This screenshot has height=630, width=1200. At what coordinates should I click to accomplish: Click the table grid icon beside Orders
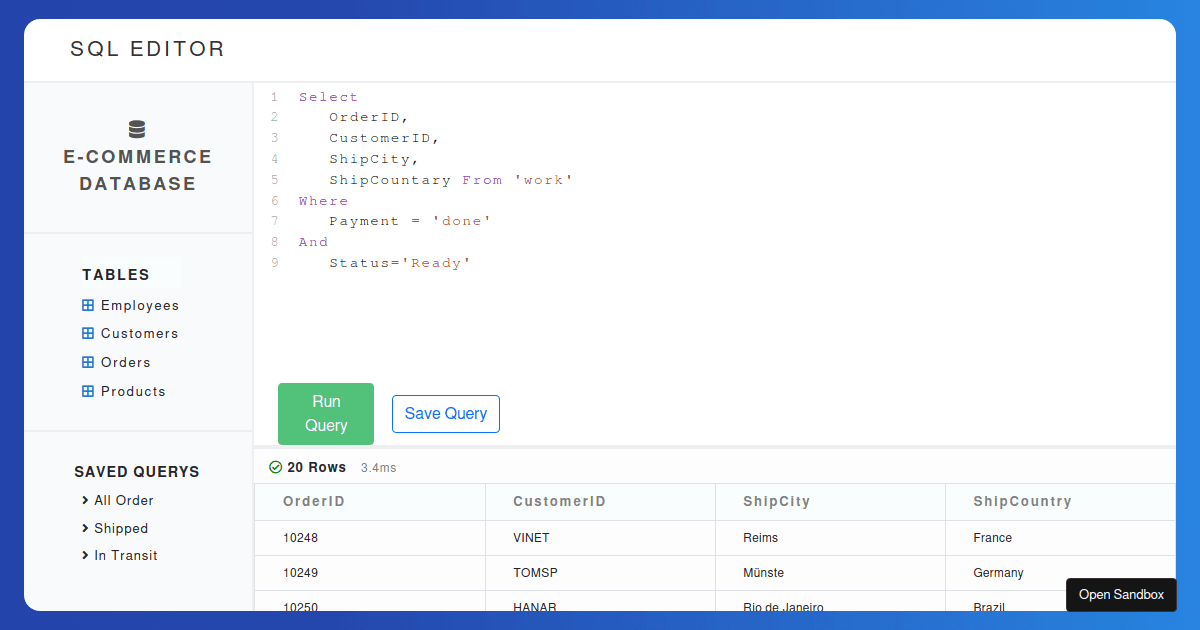click(89, 362)
